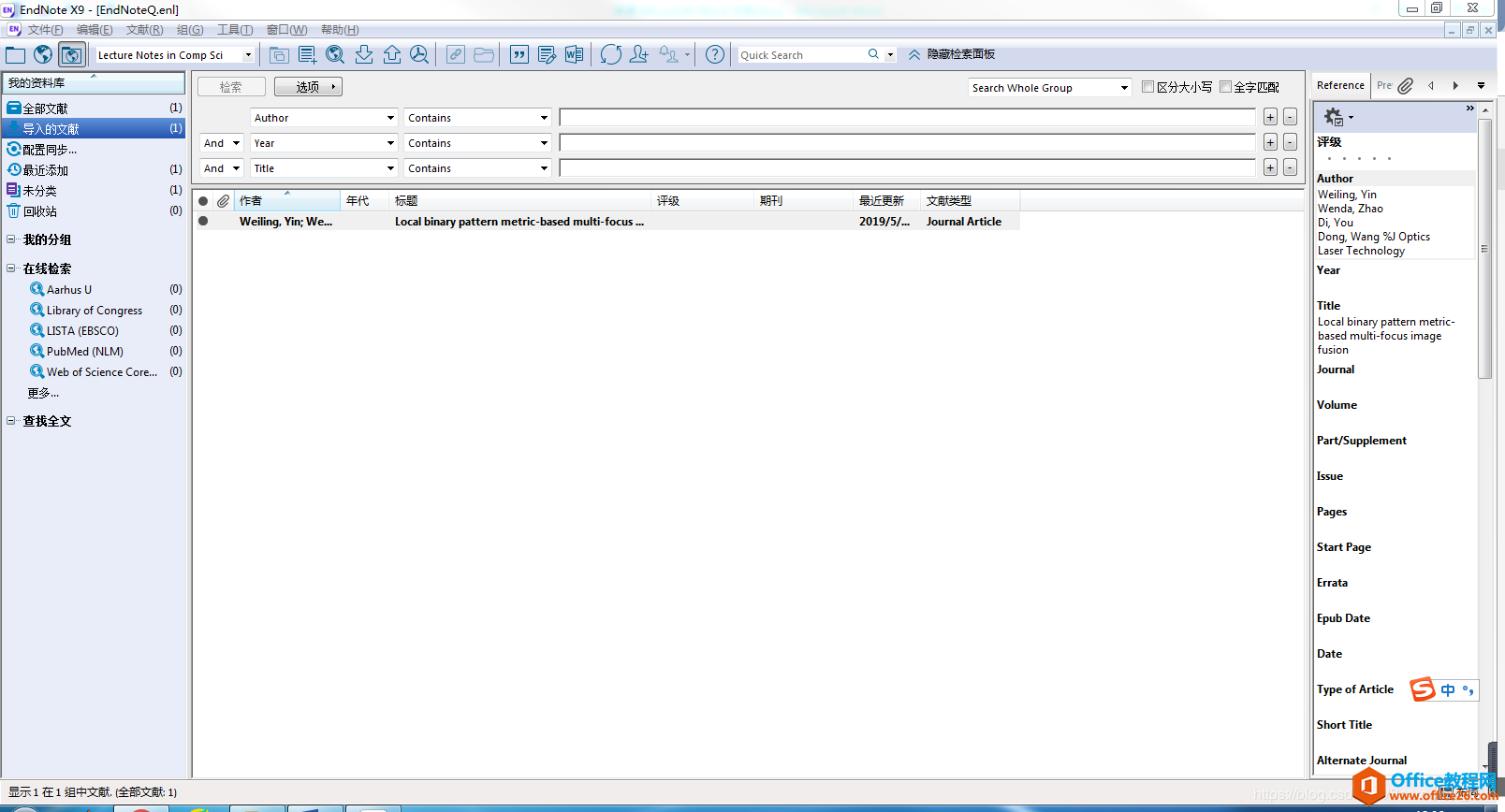The width and height of the screenshot is (1505, 812).
Task: Click 更多... under online search
Action: click(43, 393)
